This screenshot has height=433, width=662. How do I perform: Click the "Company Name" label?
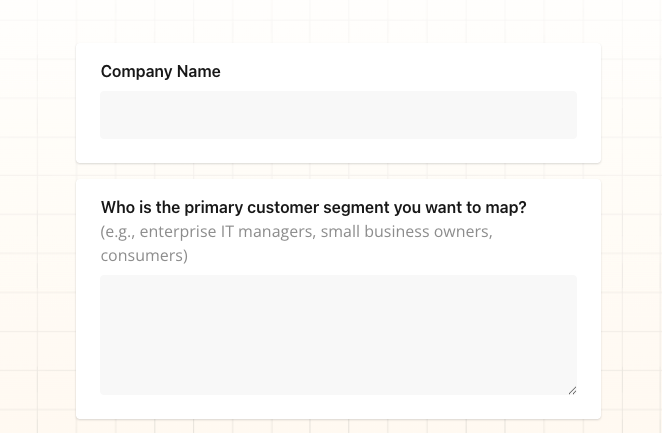click(160, 72)
